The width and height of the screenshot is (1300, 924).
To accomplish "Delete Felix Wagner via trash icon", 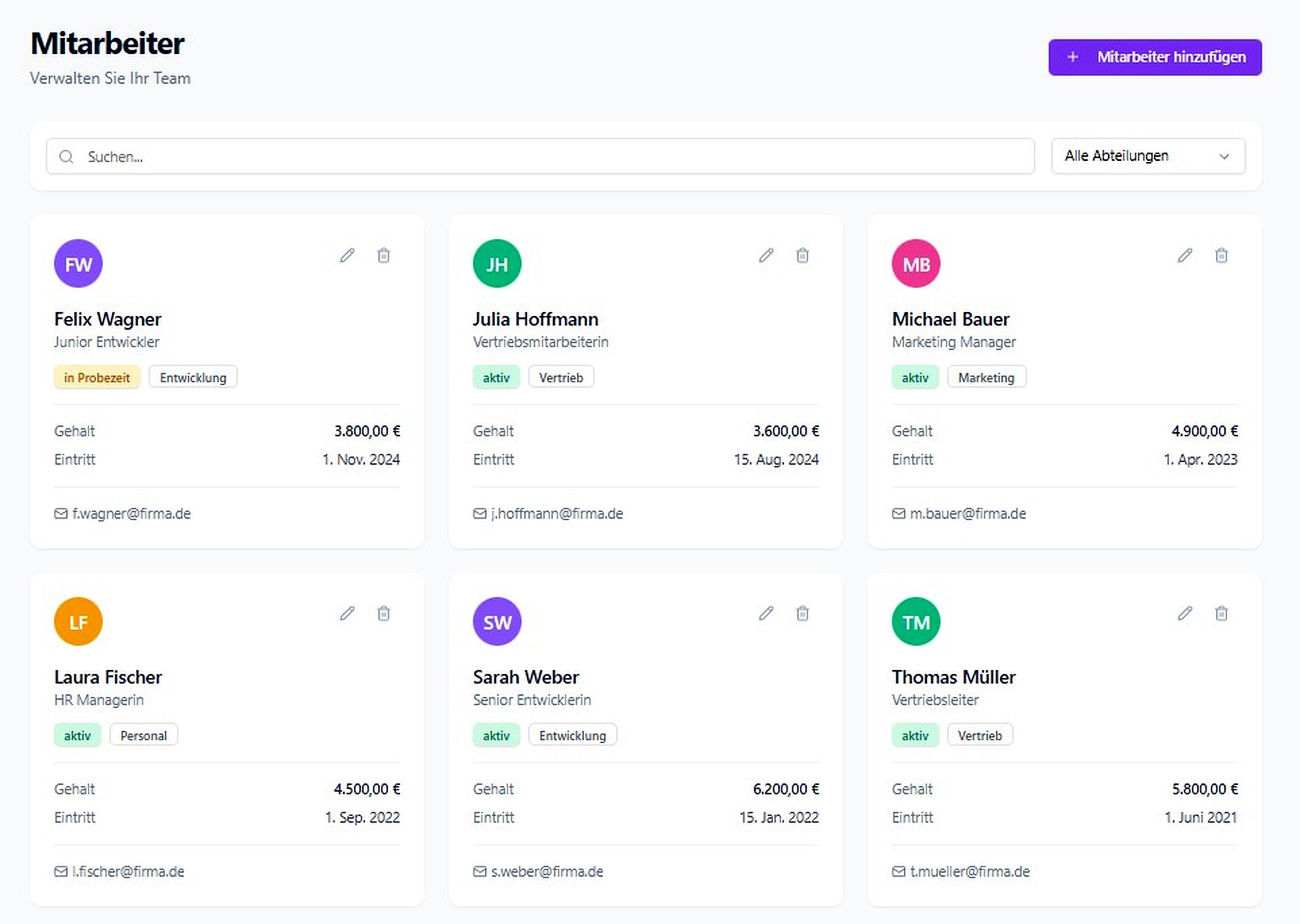I will tap(383, 255).
